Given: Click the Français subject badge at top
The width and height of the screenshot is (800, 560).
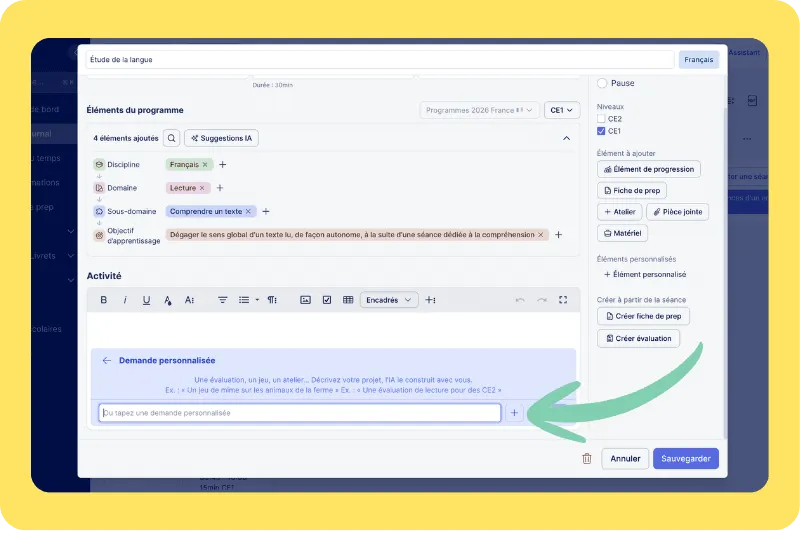Looking at the screenshot, I should pyautogui.click(x=698, y=60).
